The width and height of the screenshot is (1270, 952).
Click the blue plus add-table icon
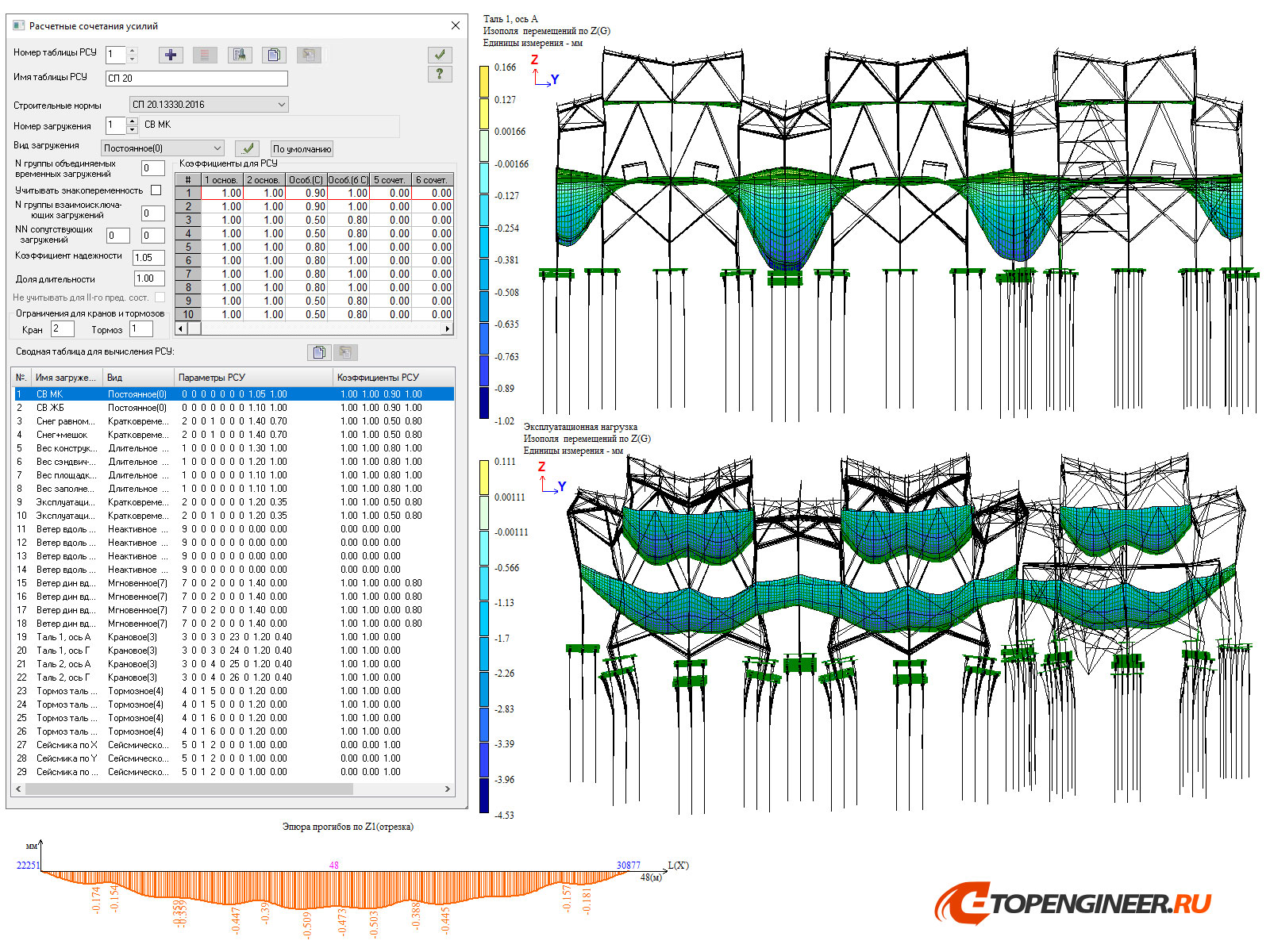click(171, 55)
